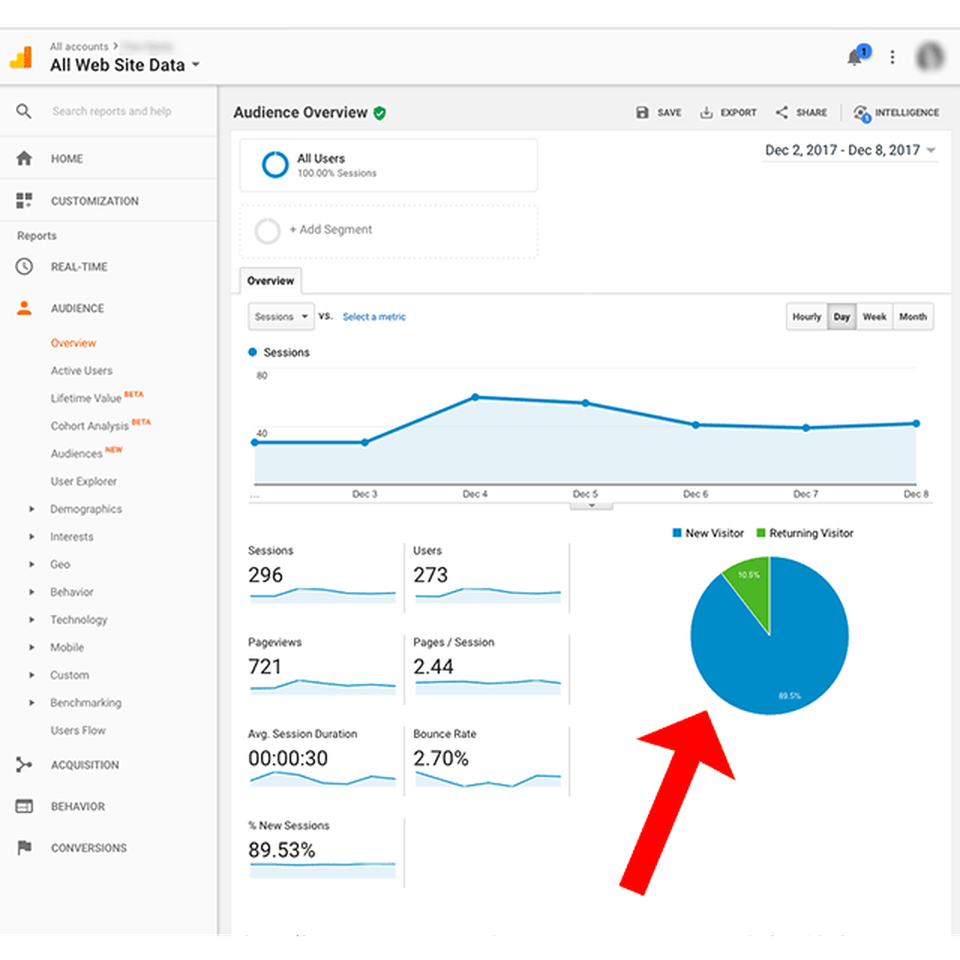960x960 pixels.
Task: Click the Audience person icon
Action: point(24,307)
